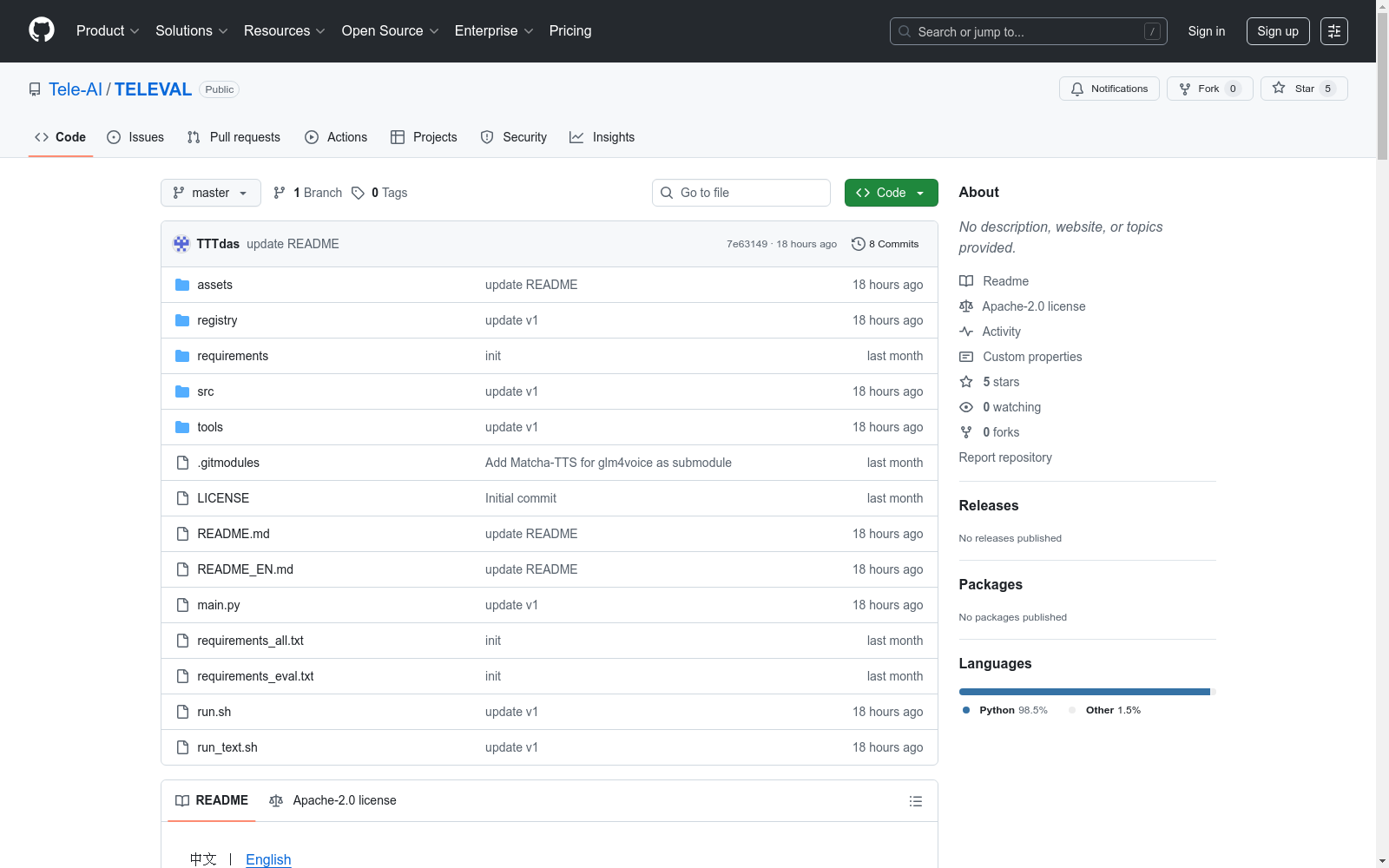Click the LICENSE file icon
Viewport: 1389px width, 868px height.
tap(182, 498)
